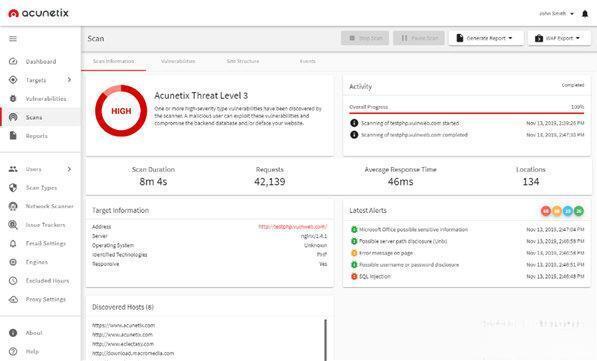
Task: Click the blue low-severity alert count badge
Action: (x=568, y=211)
